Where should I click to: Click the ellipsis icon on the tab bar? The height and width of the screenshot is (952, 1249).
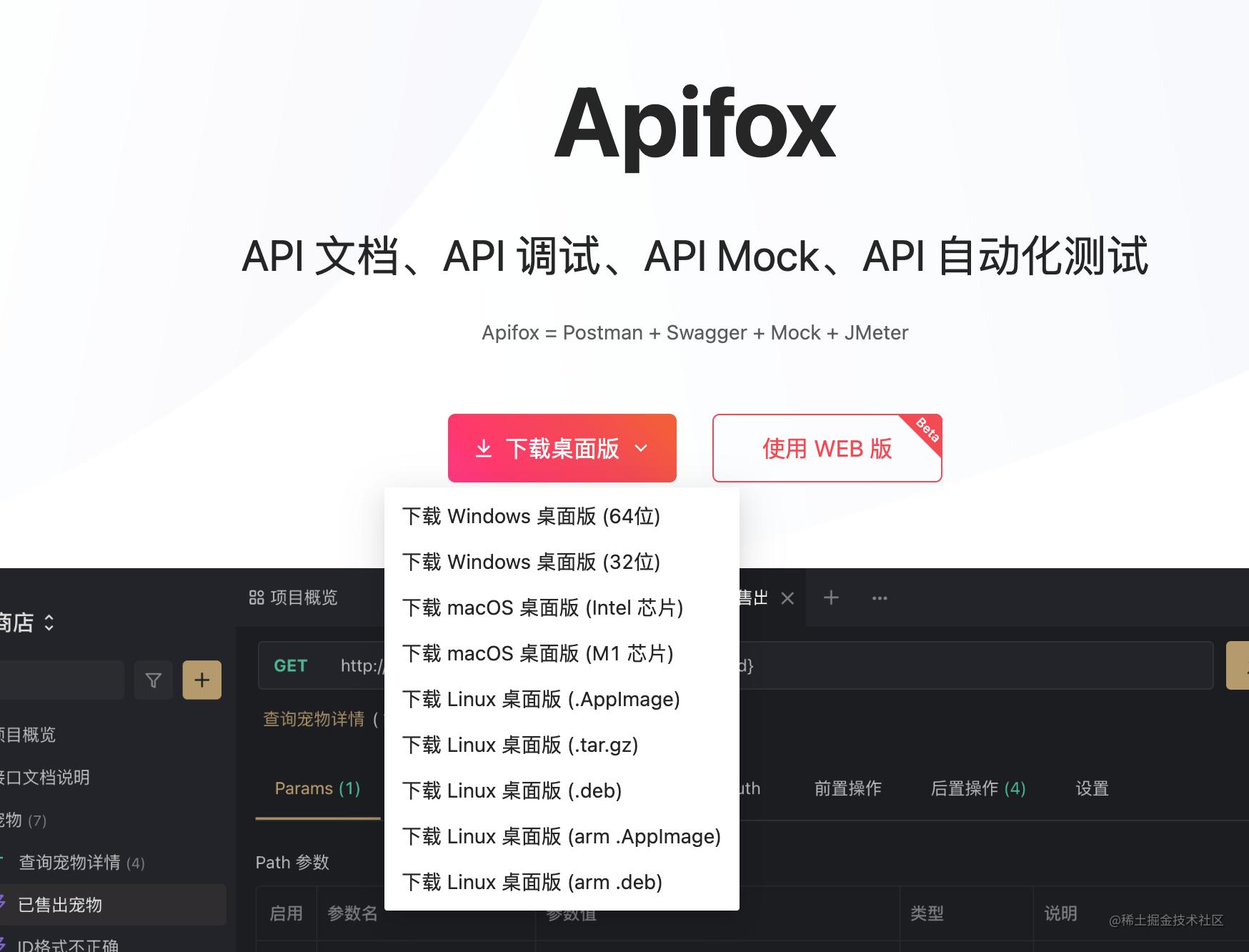[x=879, y=598]
